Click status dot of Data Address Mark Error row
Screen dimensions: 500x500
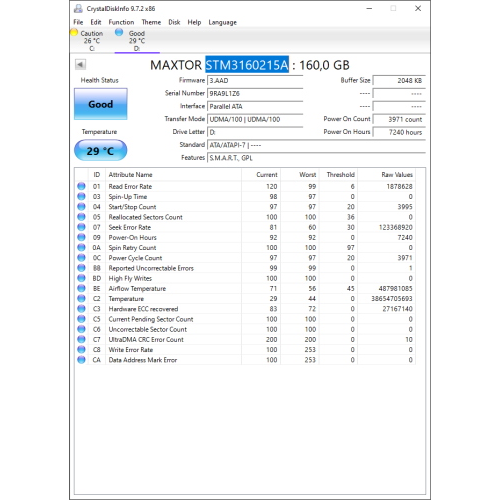pyautogui.click(x=81, y=360)
